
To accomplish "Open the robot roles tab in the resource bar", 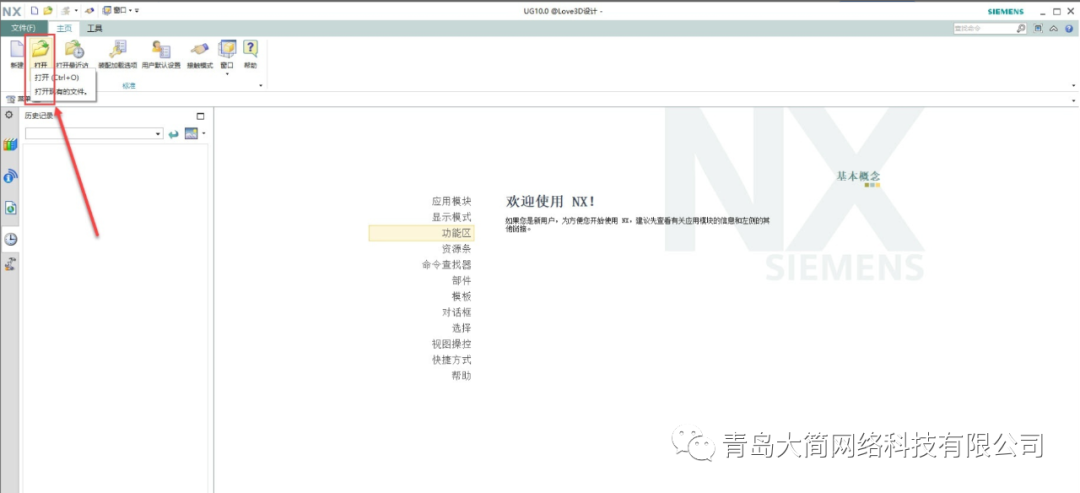I will (10, 264).
